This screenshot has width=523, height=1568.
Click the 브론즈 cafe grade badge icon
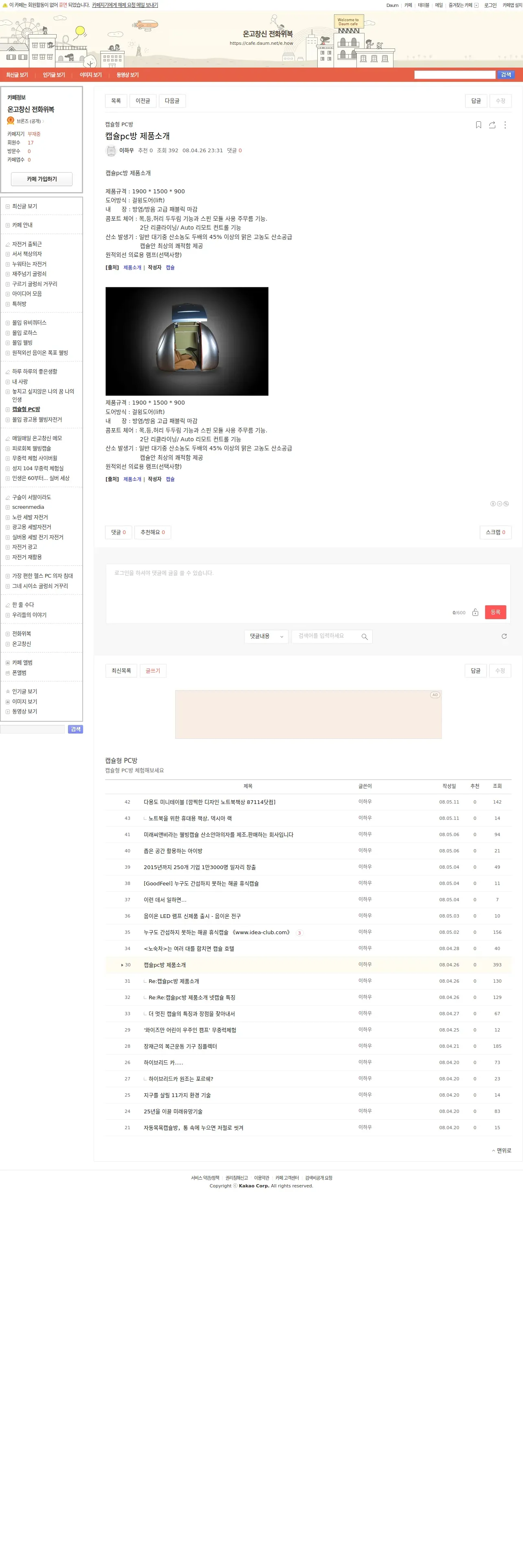[x=11, y=120]
